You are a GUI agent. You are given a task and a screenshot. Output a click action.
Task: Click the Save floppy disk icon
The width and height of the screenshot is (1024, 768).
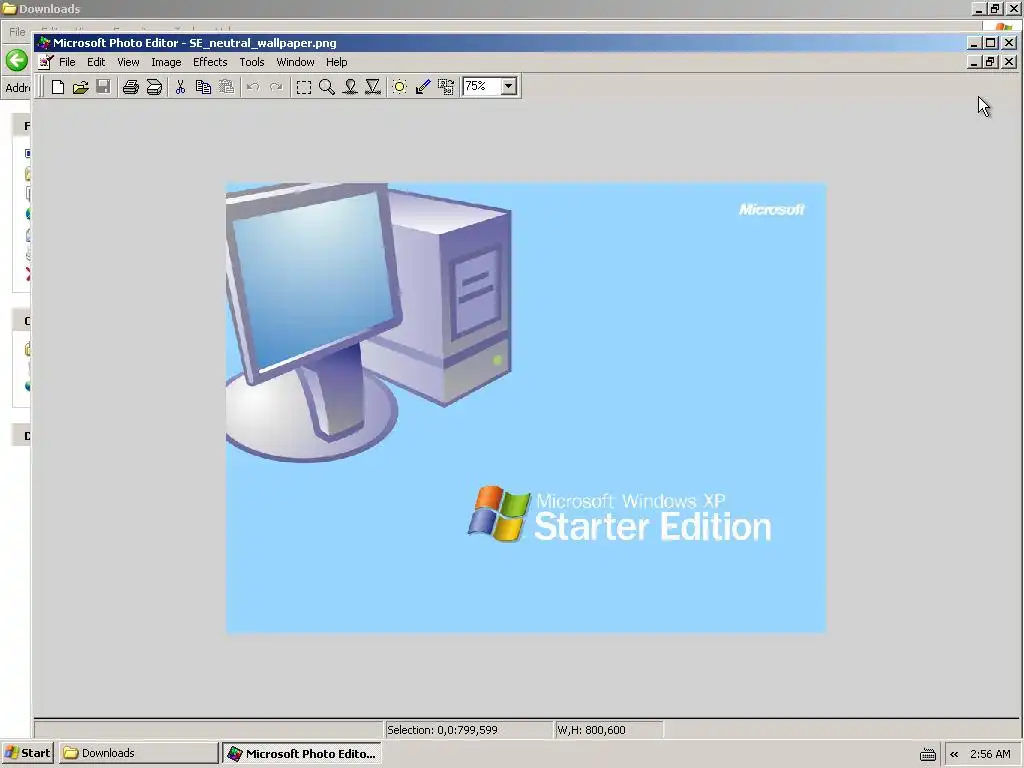(103, 87)
